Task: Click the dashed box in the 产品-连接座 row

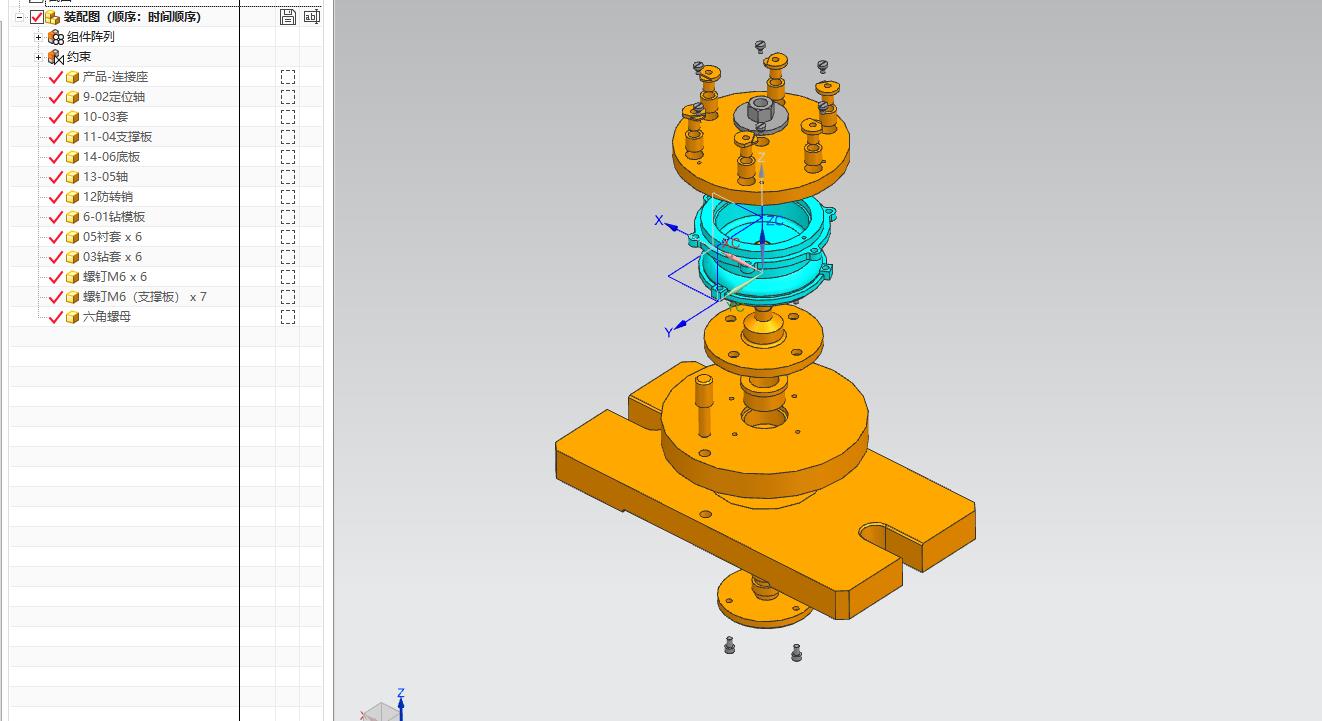Action: pos(288,77)
